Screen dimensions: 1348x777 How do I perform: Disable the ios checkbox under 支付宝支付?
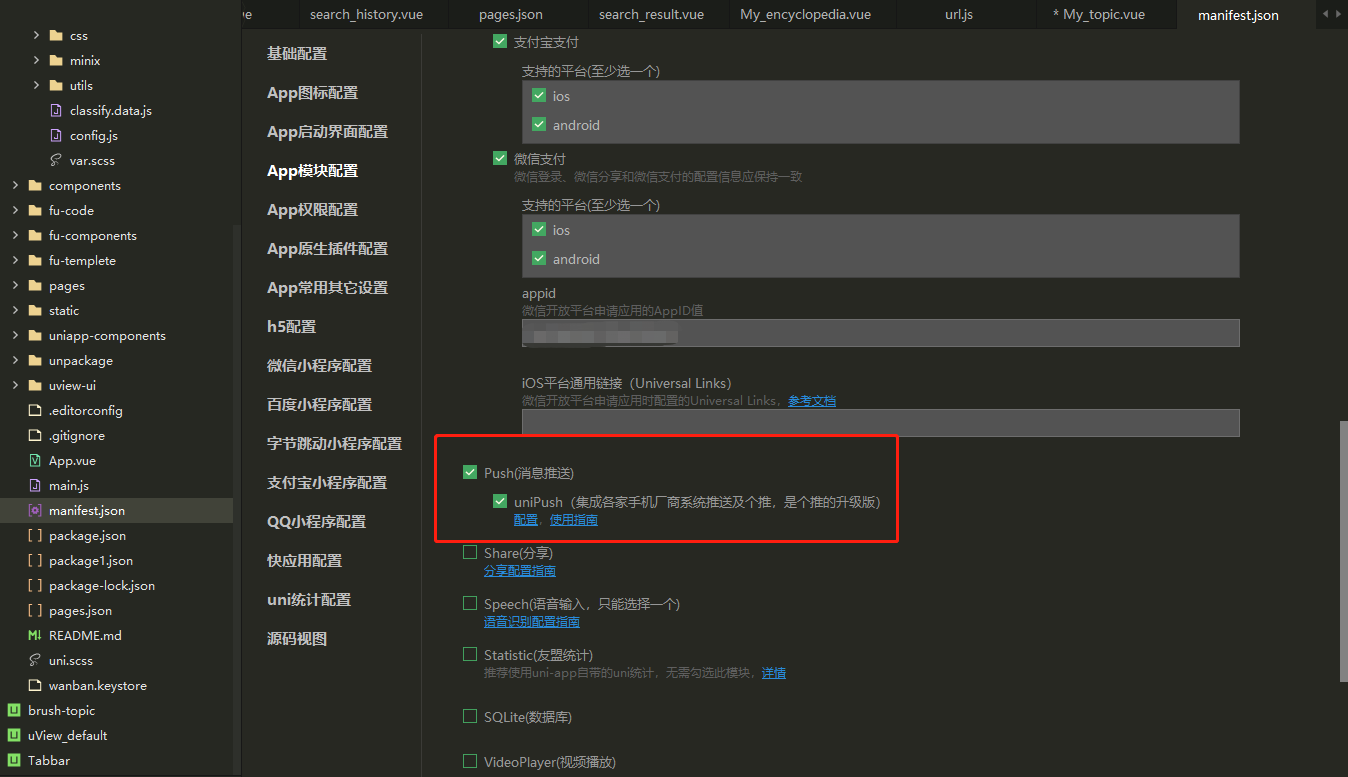pyautogui.click(x=538, y=95)
